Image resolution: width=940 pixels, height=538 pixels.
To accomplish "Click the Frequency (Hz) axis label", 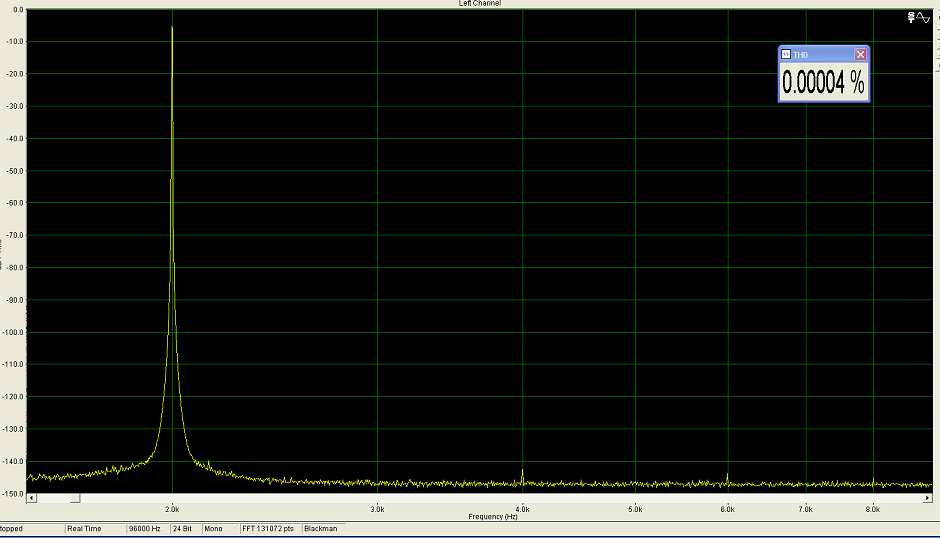I will coord(493,516).
